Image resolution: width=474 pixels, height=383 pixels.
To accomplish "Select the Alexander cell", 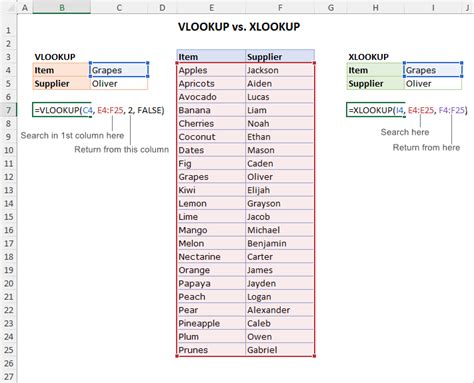I will pyautogui.click(x=280, y=310).
